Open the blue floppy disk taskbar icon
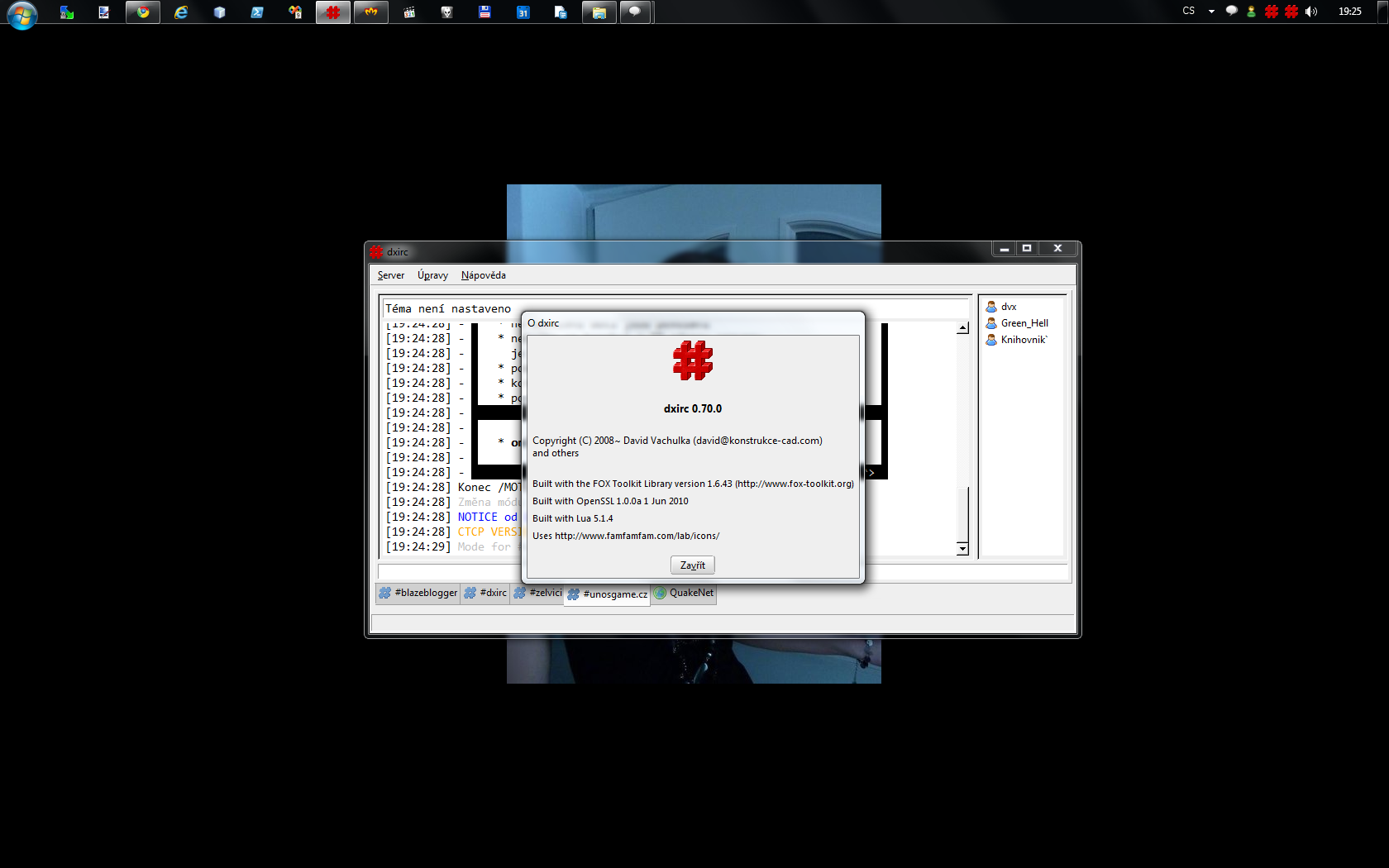 coord(485,12)
